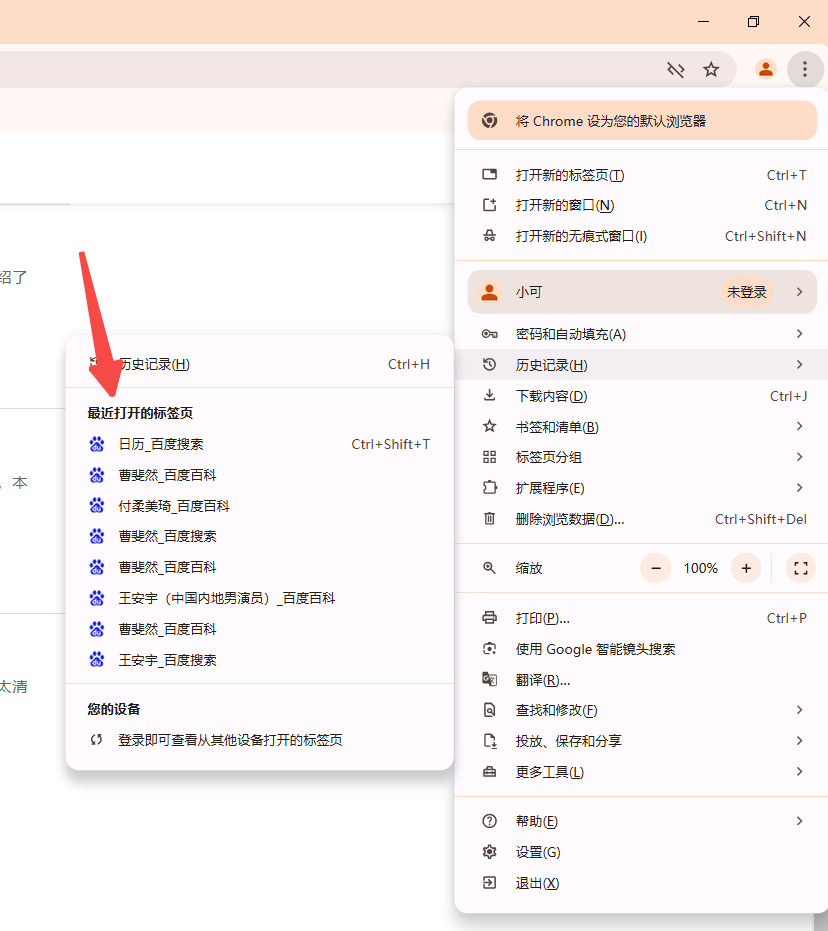Click the key icon for passwords

489,334
